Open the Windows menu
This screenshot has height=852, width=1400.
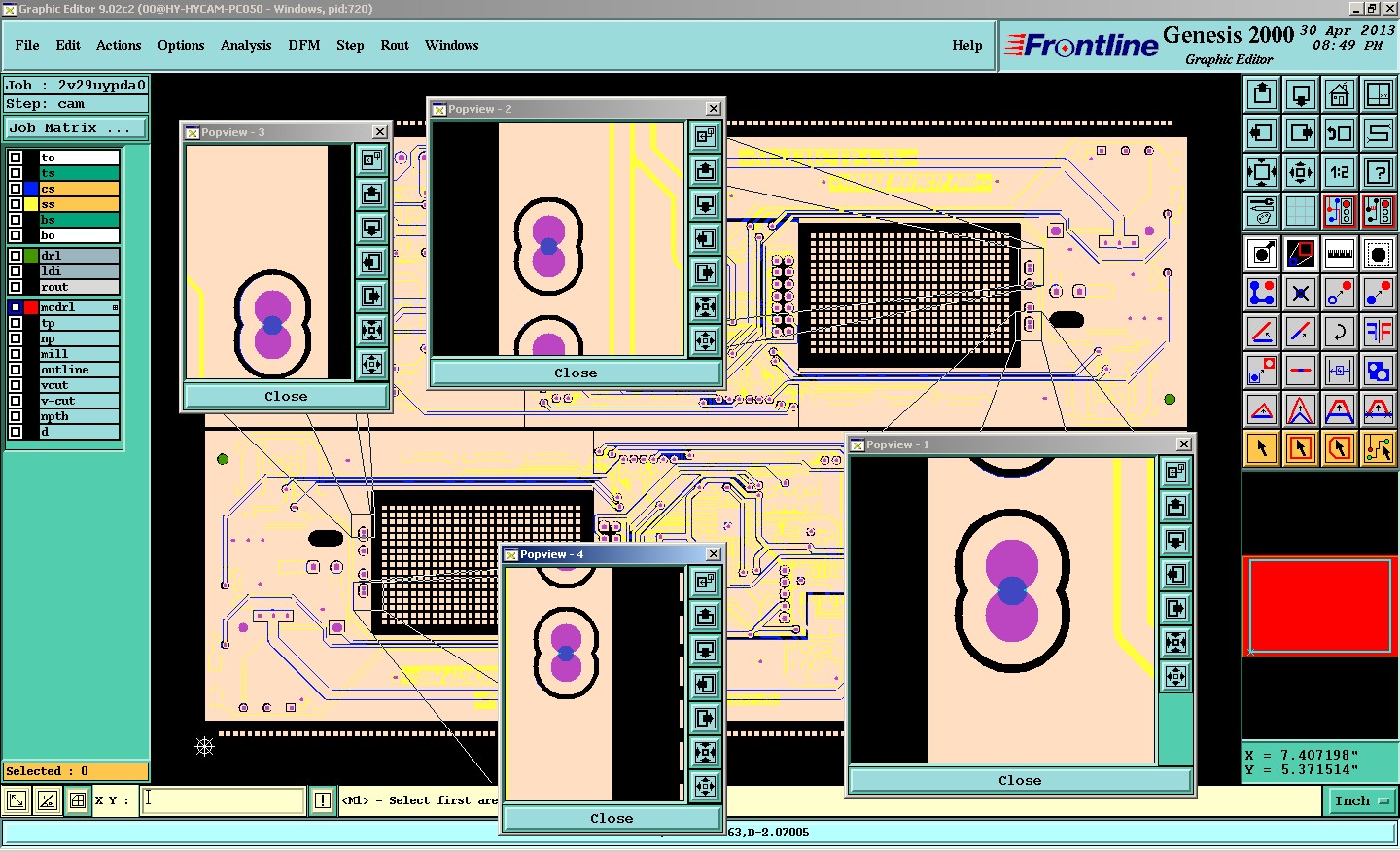[x=452, y=45]
